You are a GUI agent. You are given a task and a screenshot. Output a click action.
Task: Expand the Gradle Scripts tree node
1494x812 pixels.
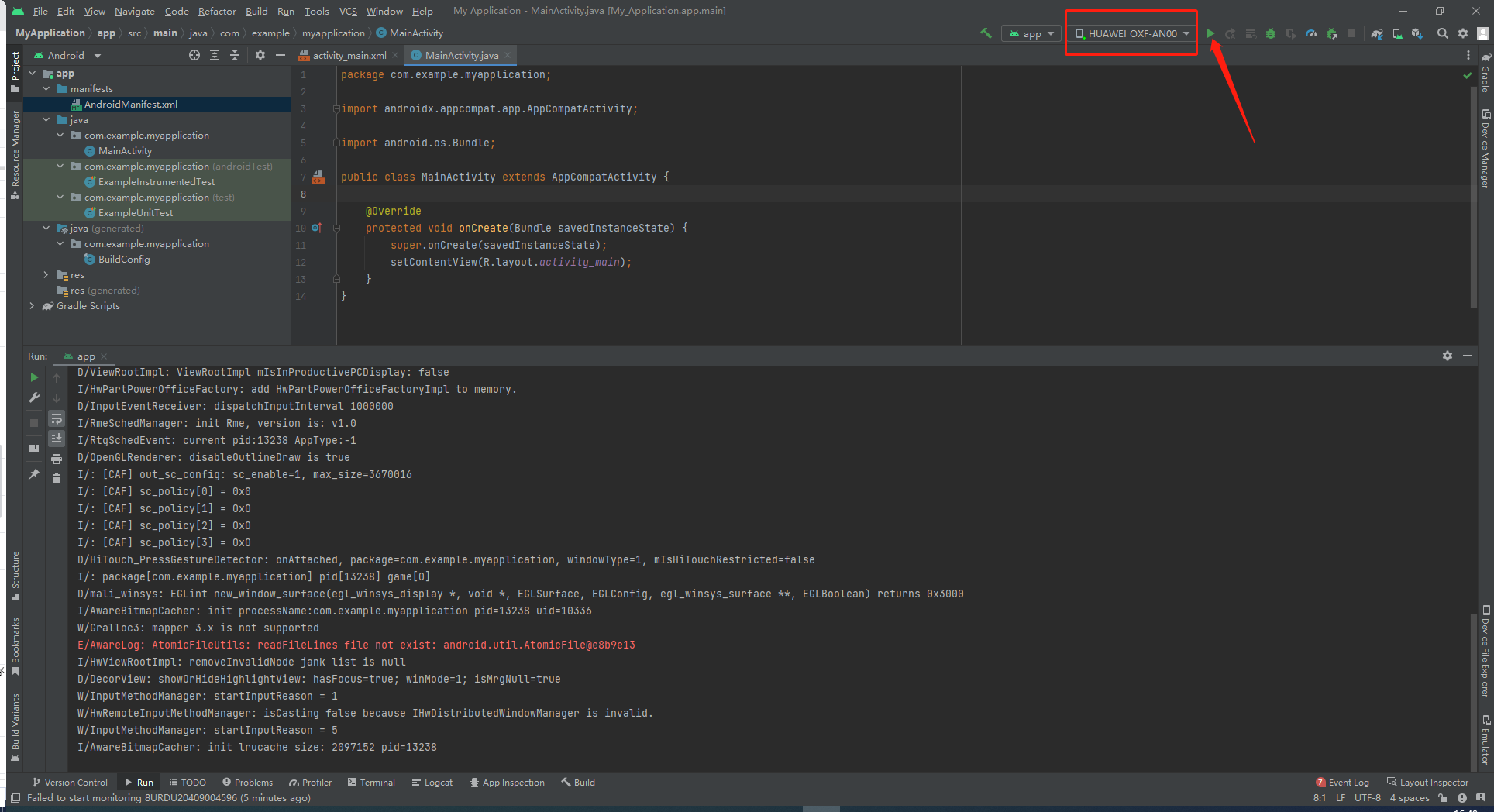(32, 306)
